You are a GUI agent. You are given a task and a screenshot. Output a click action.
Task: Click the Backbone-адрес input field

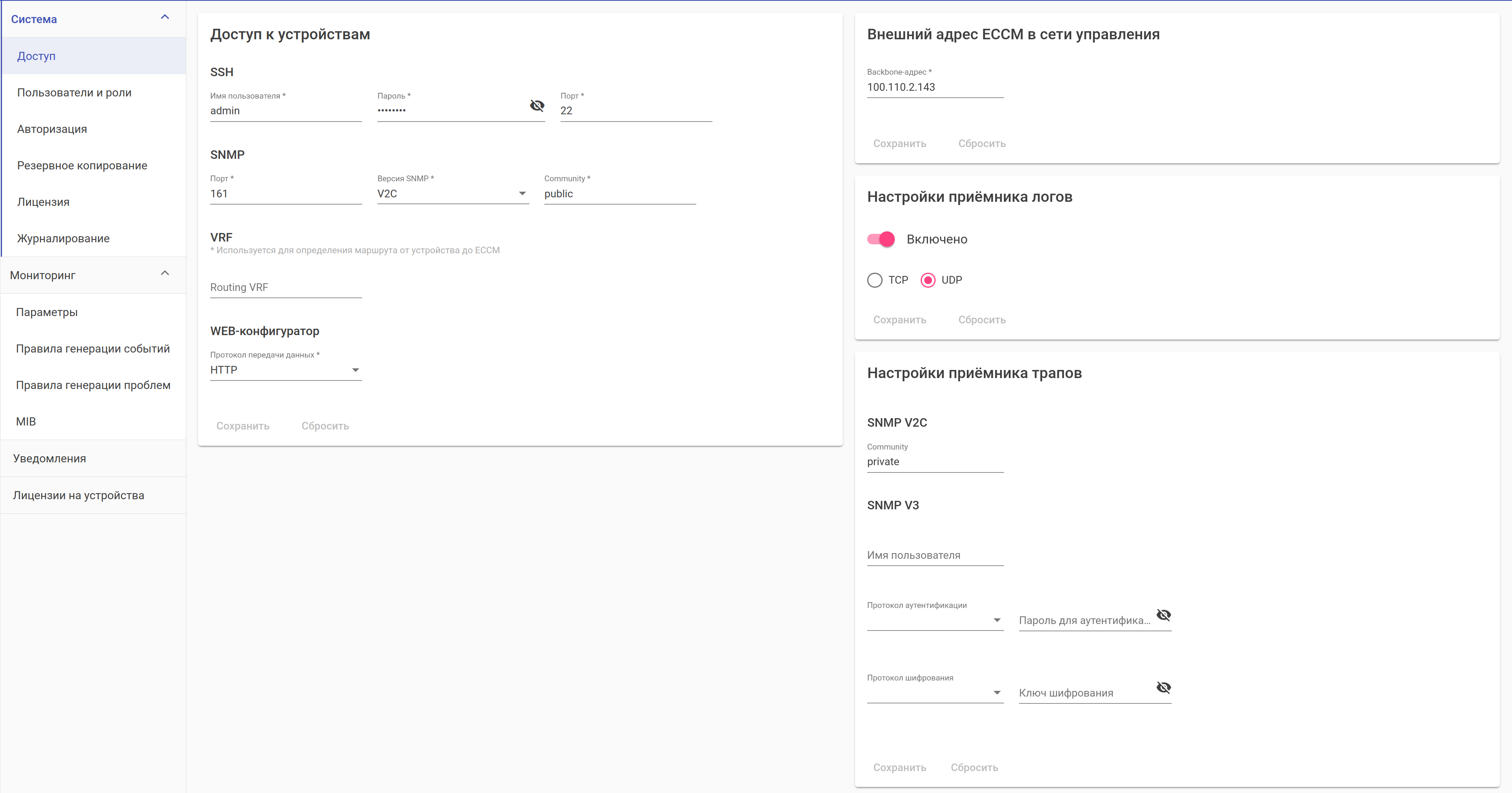coord(934,88)
